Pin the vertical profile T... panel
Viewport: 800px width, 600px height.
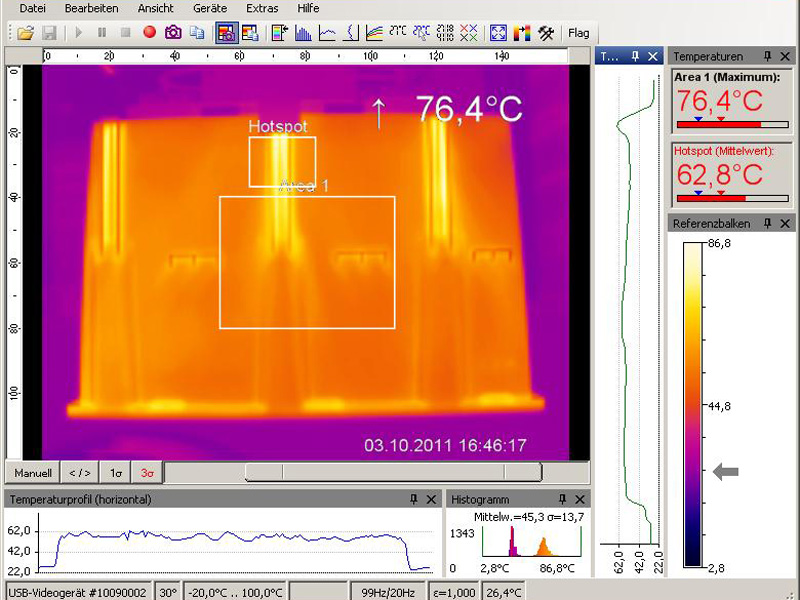pyautogui.click(x=635, y=56)
